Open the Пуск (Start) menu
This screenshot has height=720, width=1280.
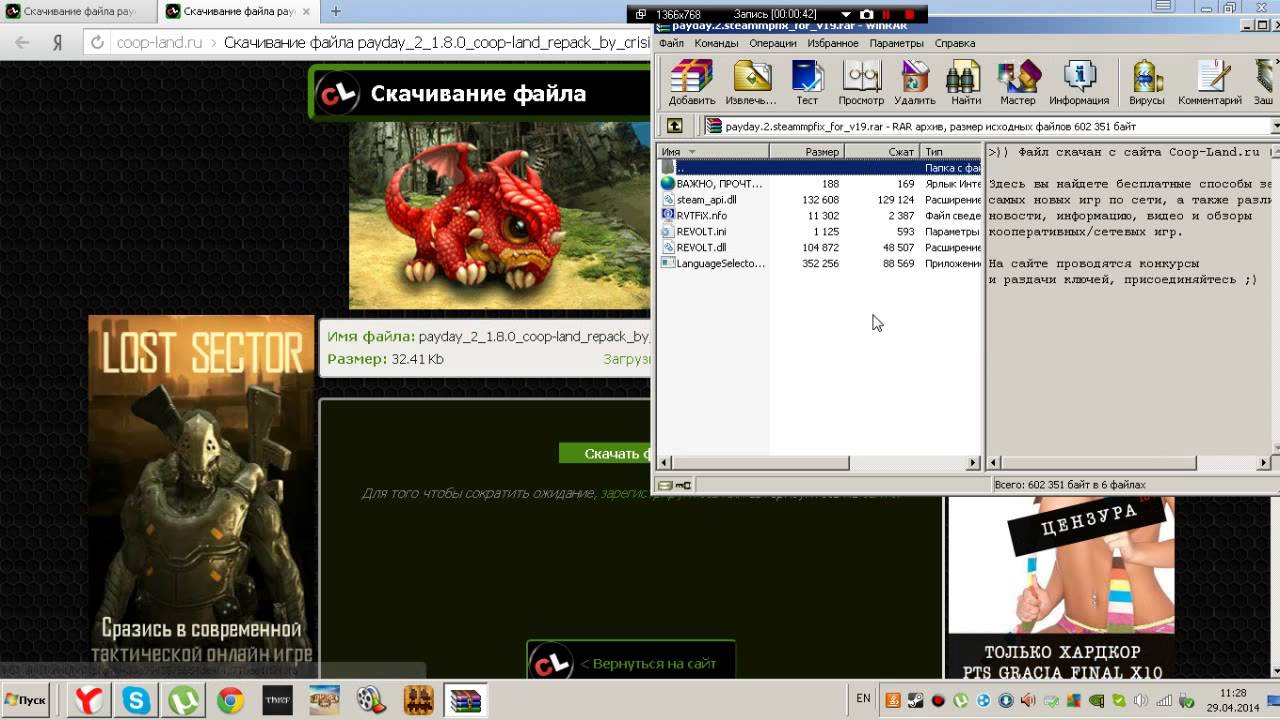27,699
